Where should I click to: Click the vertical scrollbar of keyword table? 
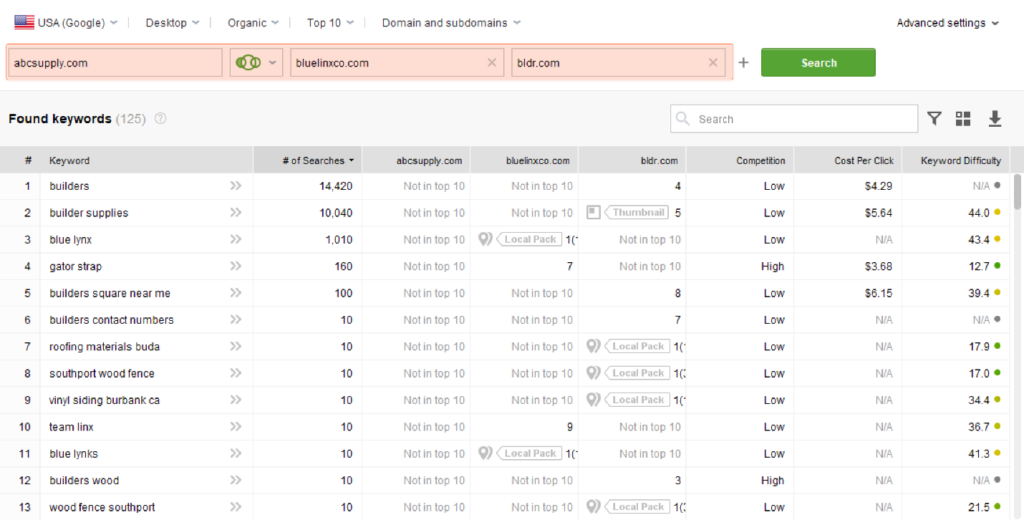(1017, 192)
